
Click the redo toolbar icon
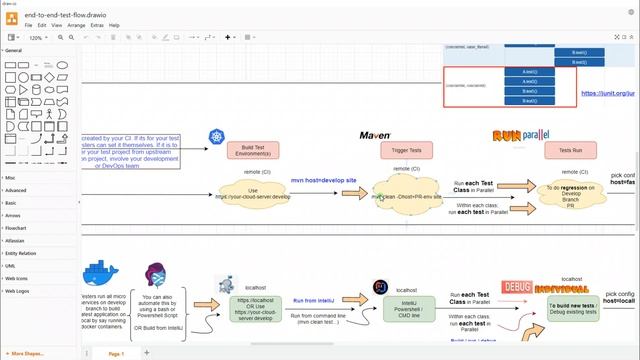[98, 37]
